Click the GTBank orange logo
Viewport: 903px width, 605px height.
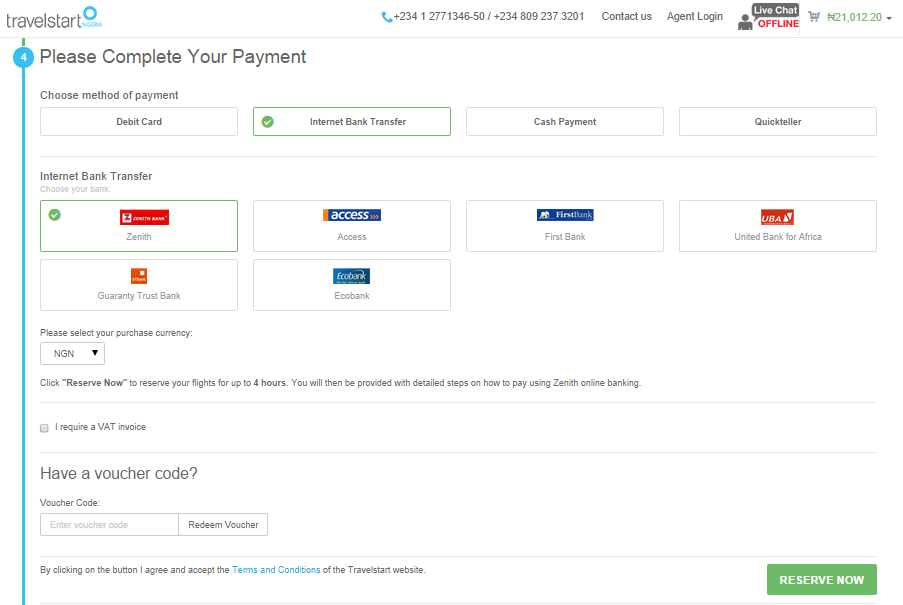[x=139, y=276]
